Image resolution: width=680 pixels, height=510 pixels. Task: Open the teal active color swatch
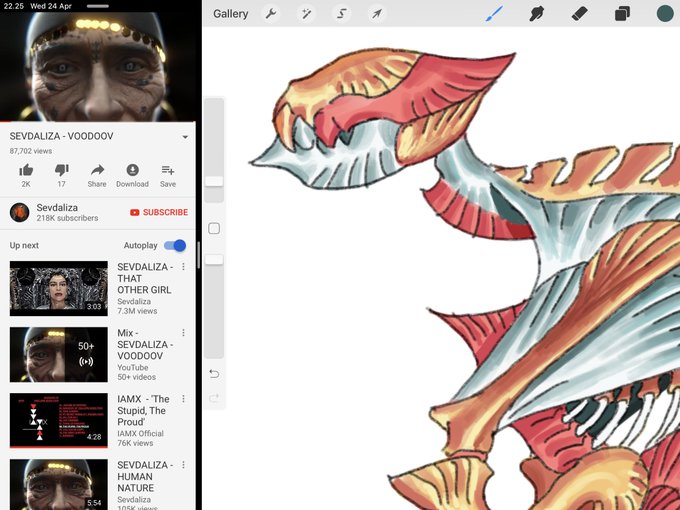665,13
